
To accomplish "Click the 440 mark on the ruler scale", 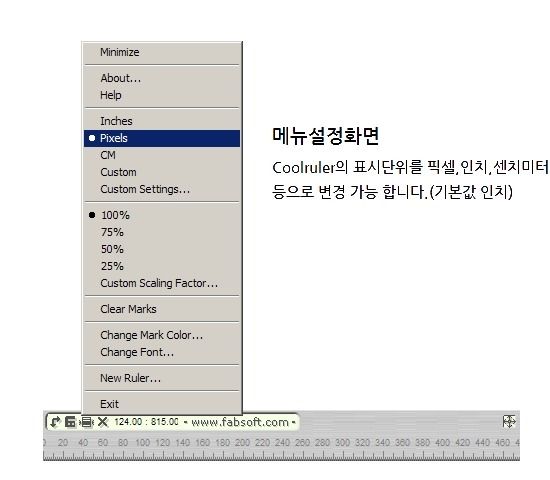I will pyautogui.click(x=483, y=442).
